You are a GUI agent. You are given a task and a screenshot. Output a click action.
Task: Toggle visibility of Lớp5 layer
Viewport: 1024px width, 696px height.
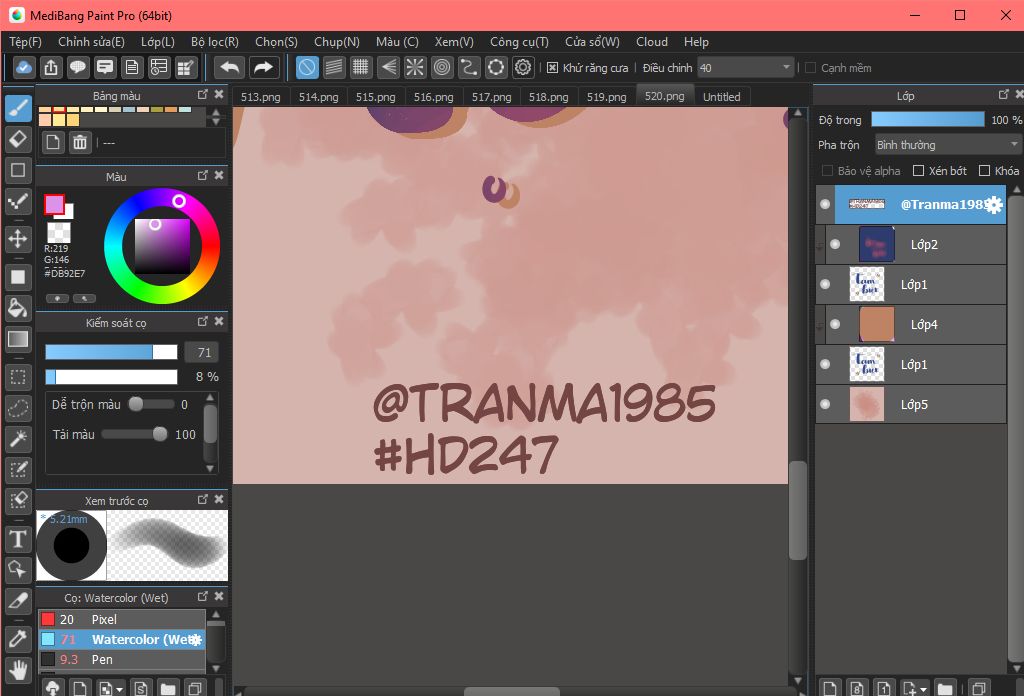(825, 404)
